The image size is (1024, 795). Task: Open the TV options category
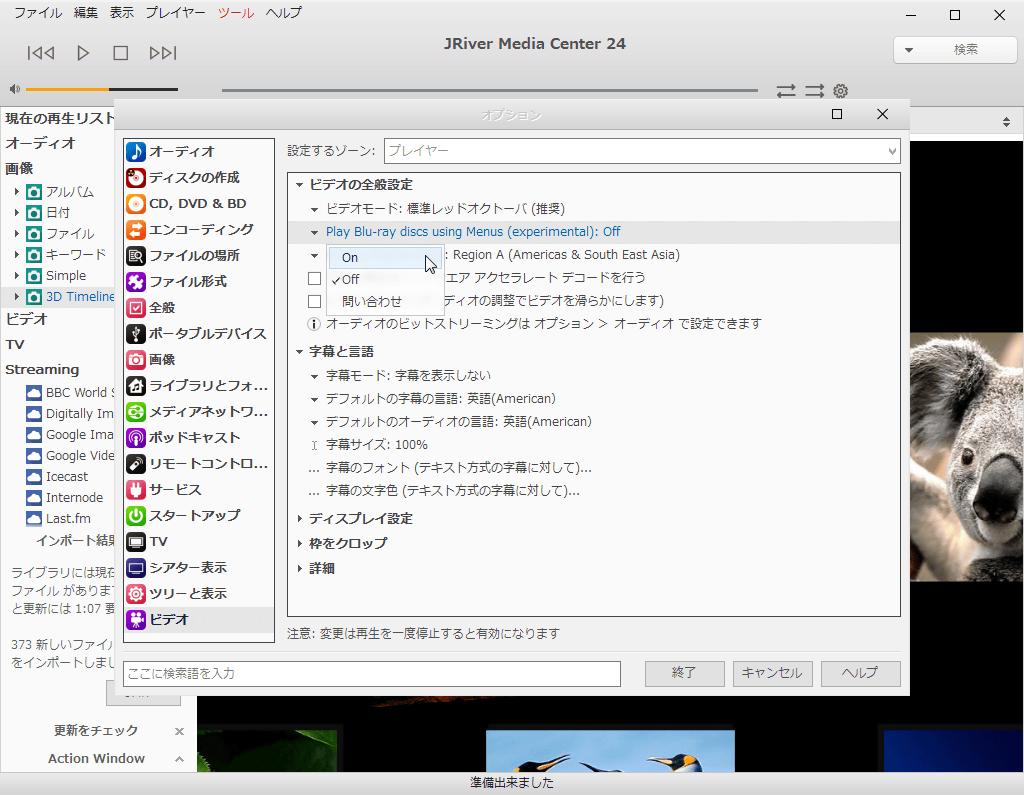[199, 542]
